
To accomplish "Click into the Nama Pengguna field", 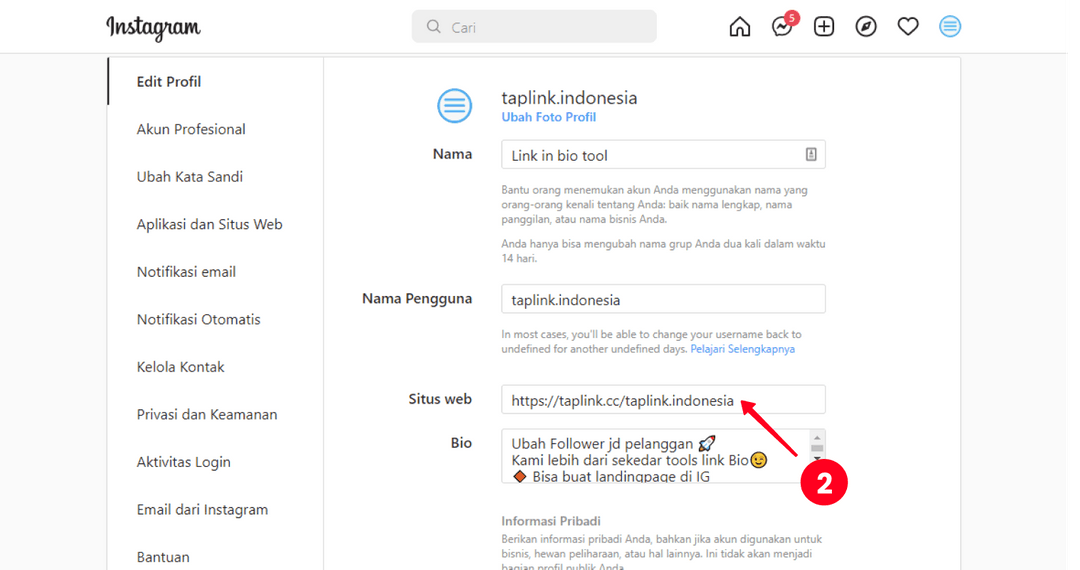I will (663, 299).
